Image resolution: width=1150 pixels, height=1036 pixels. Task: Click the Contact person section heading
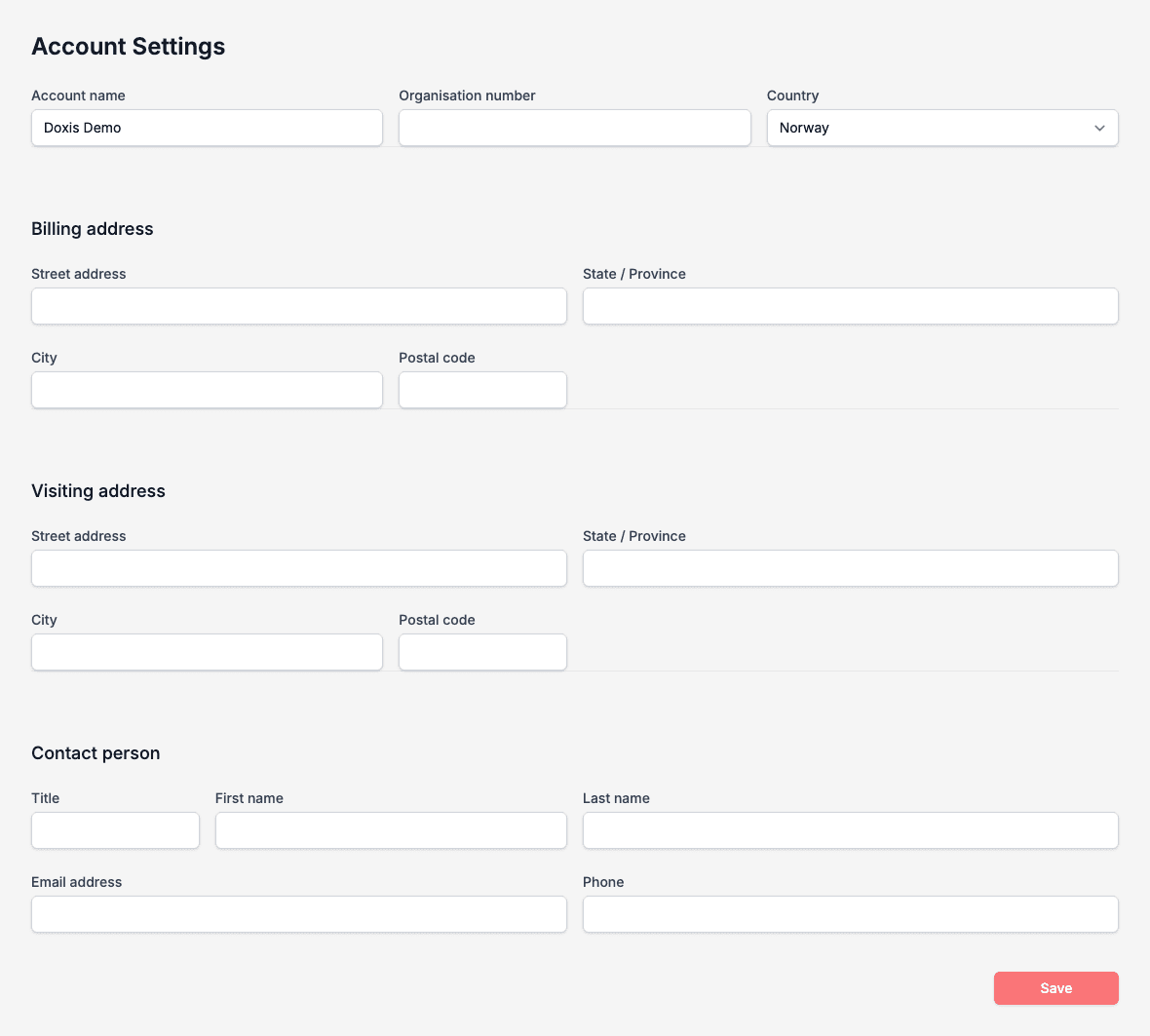(x=96, y=753)
